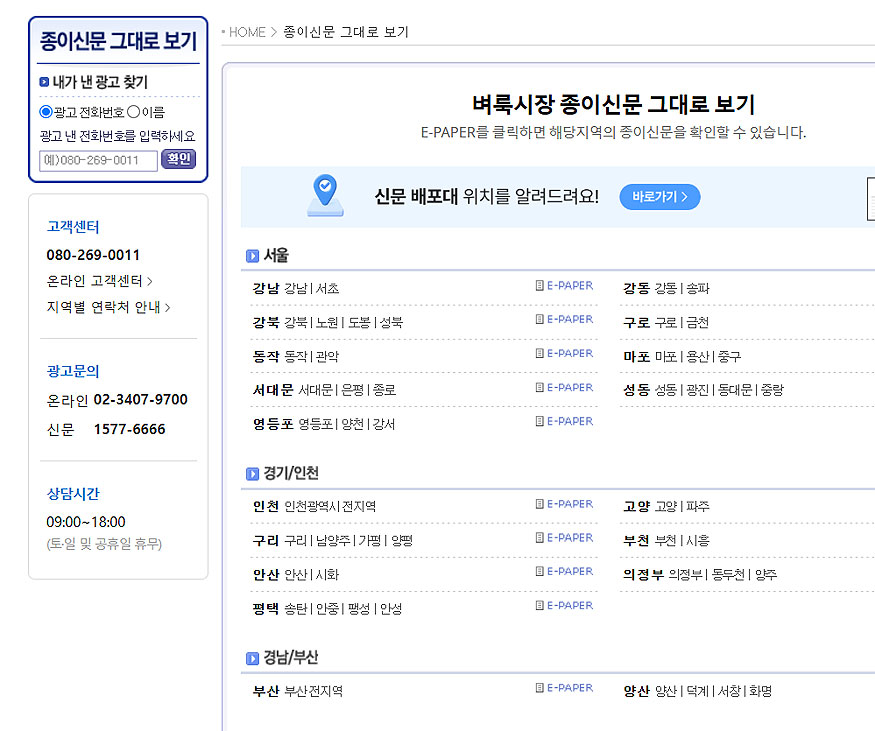The height and width of the screenshot is (731, 875).
Task: Click the 경기/인천 section arrow icon
Action: coord(252,474)
